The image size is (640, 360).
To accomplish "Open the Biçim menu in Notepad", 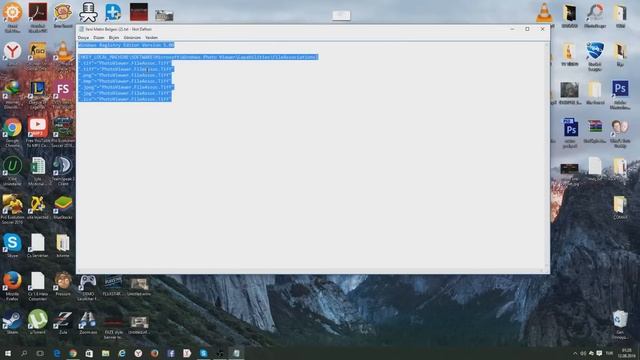I will pyautogui.click(x=114, y=38).
